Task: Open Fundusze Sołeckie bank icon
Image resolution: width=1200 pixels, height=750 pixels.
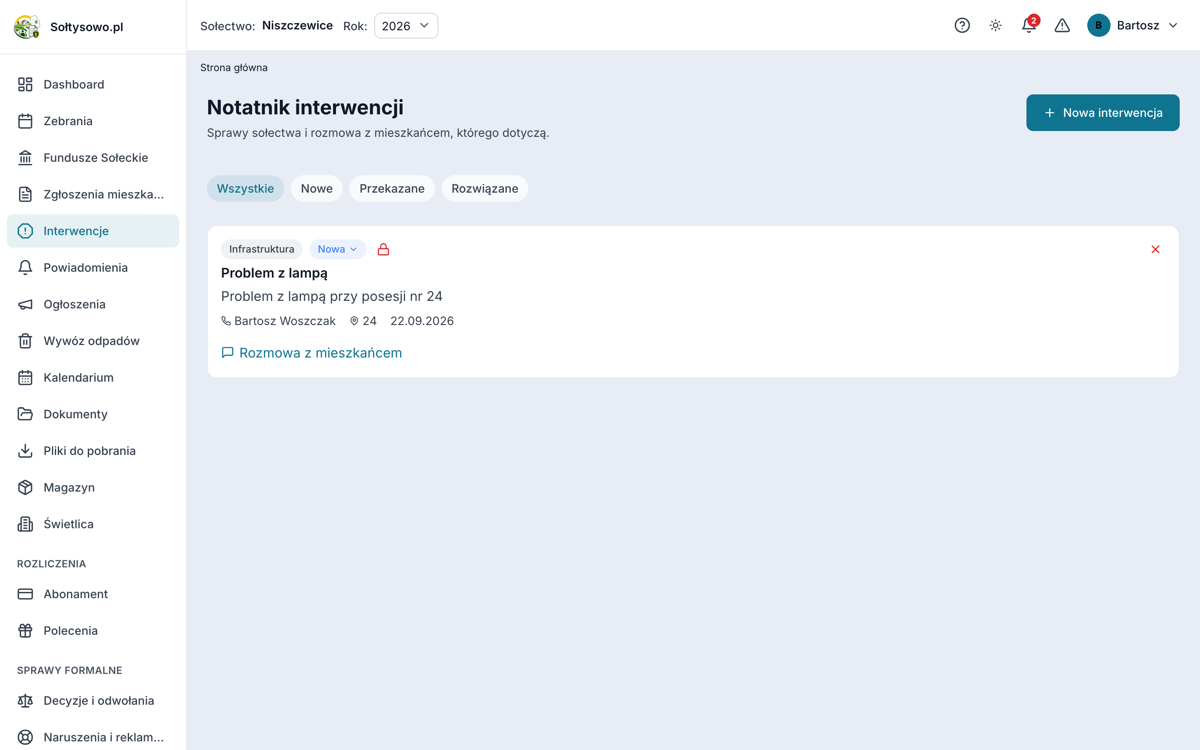Action: [25, 157]
